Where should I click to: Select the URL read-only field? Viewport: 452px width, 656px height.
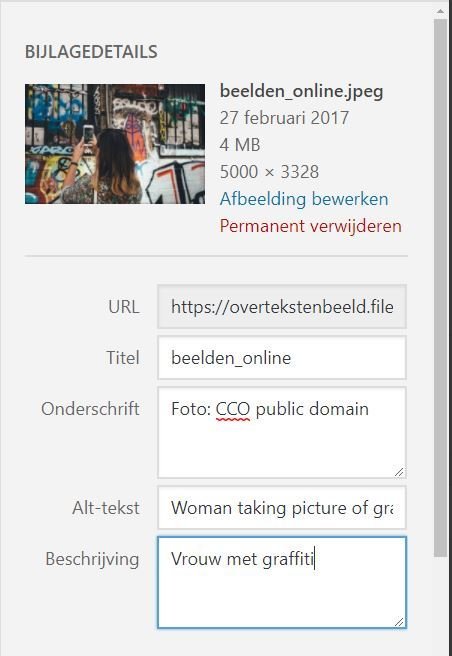[x=282, y=307]
